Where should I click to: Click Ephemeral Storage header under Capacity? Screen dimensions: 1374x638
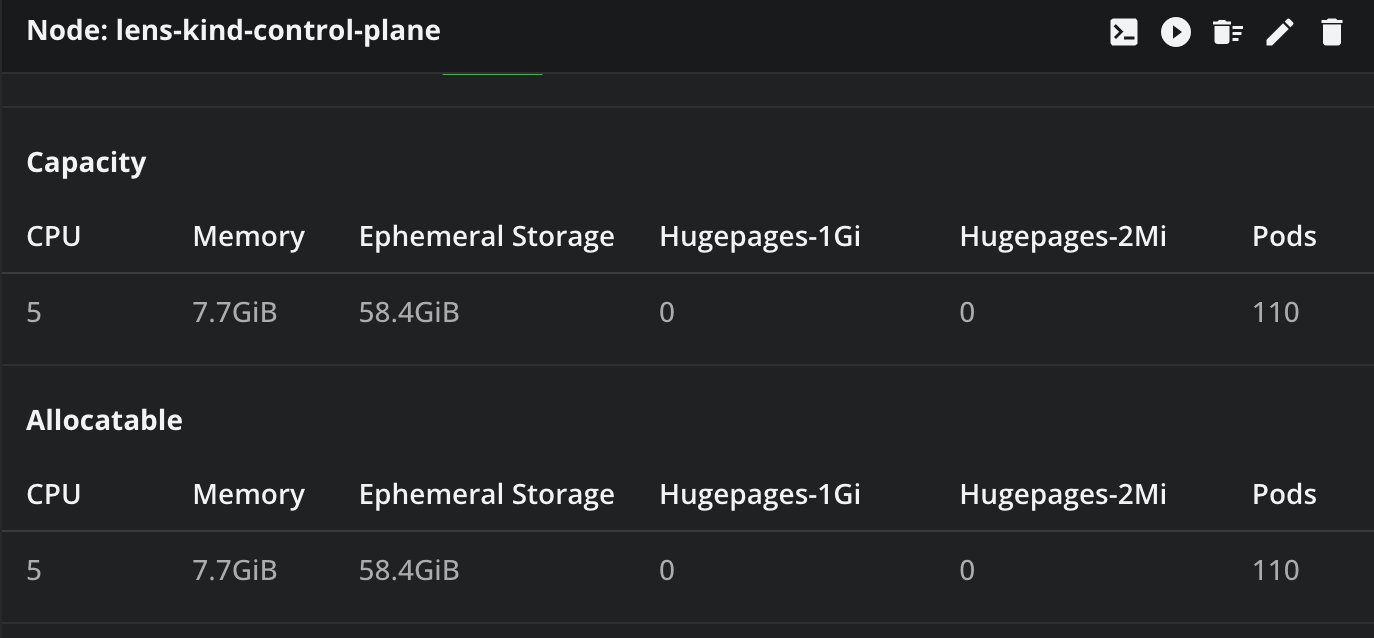[x=487, y=237]
